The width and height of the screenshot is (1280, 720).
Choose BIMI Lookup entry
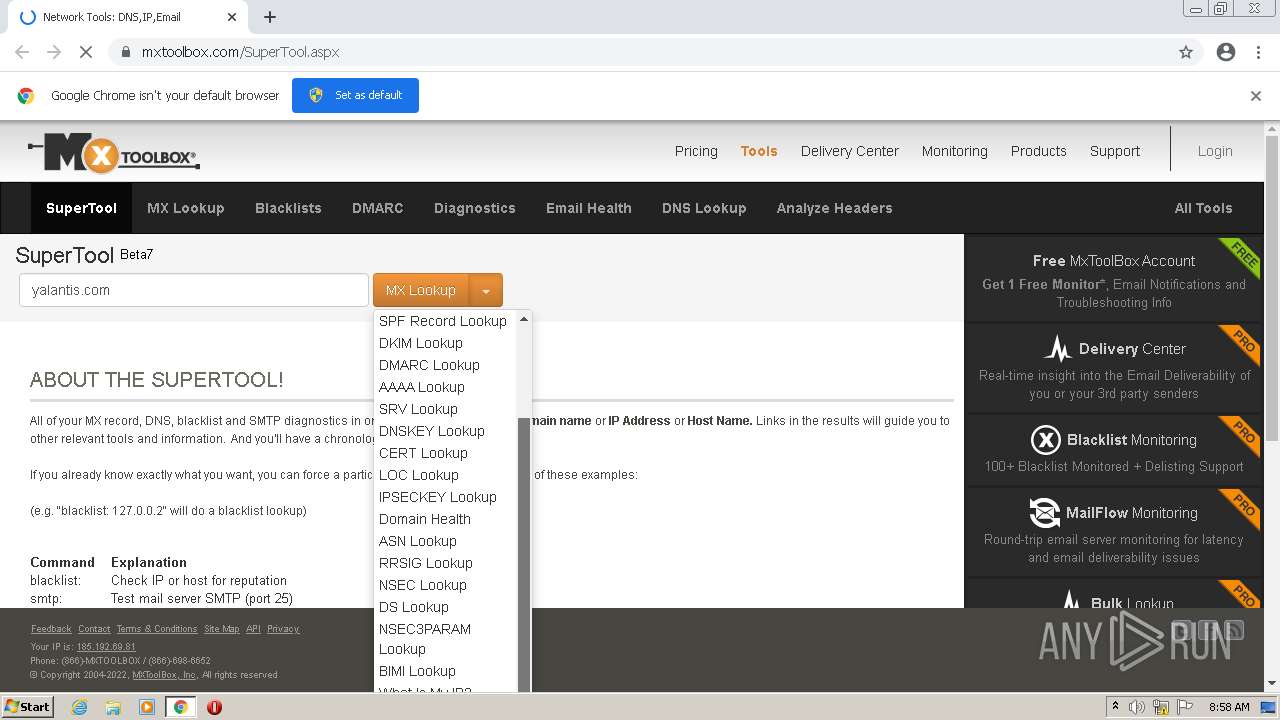[x=417, y=671]
